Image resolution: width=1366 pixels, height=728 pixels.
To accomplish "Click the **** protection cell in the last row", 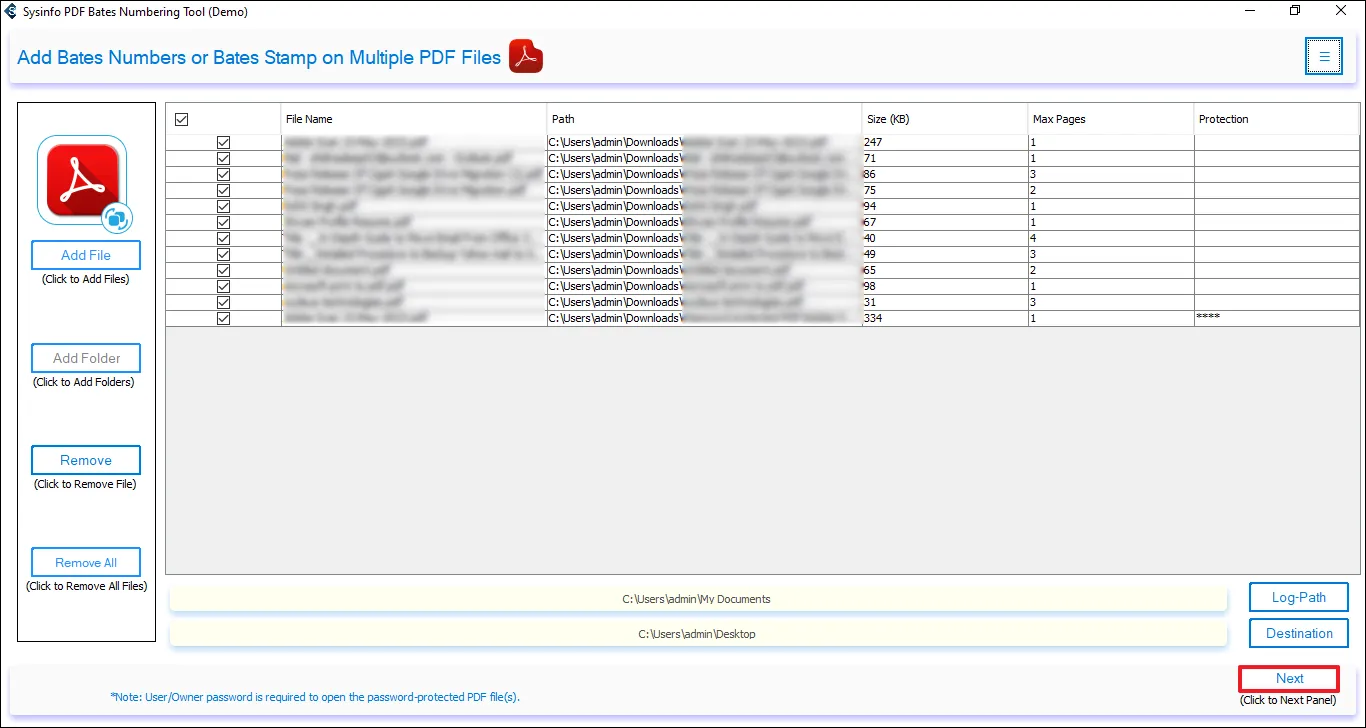I will pos(1276,319).
